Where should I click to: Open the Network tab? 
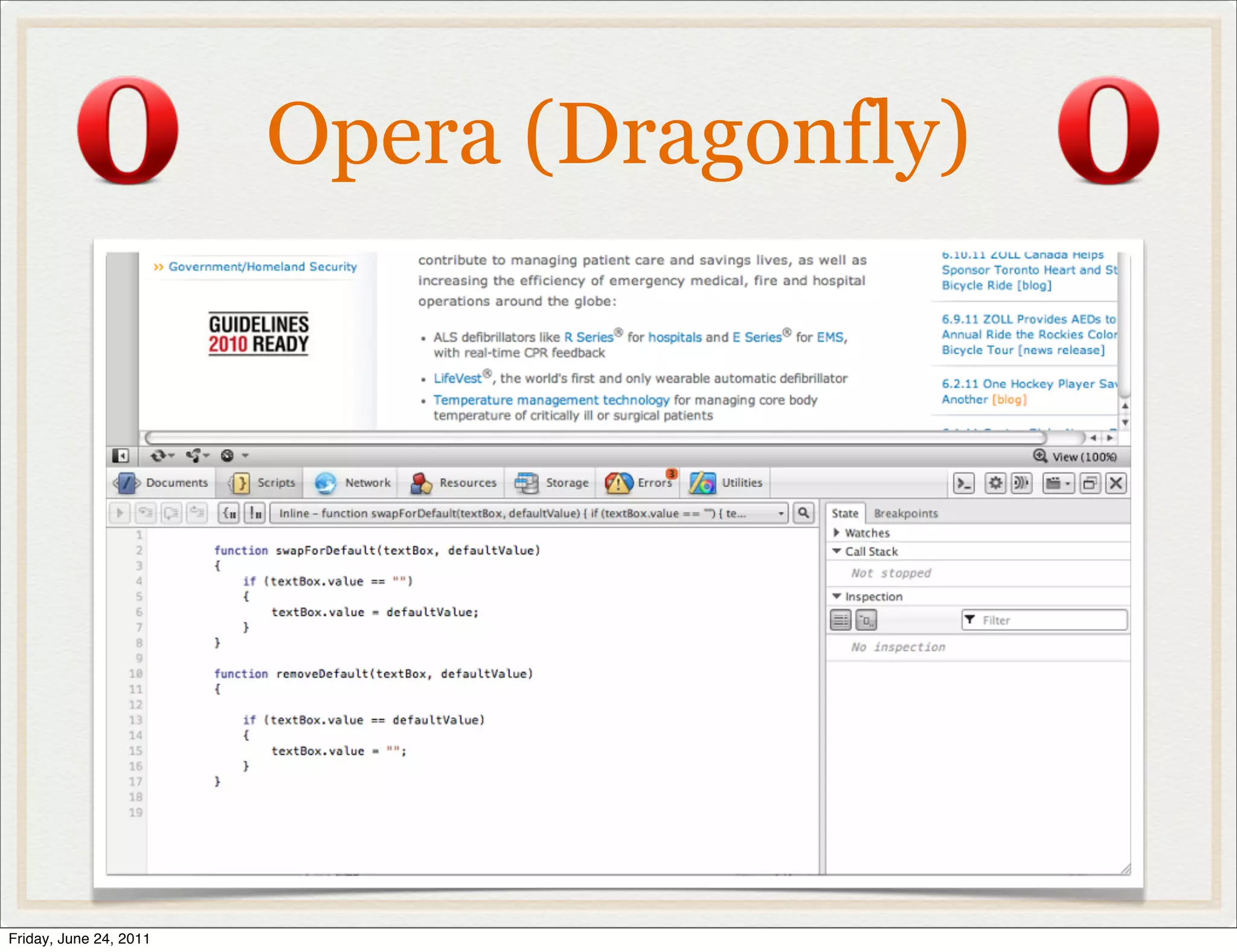pyautogui.click(x=353, y=483)
